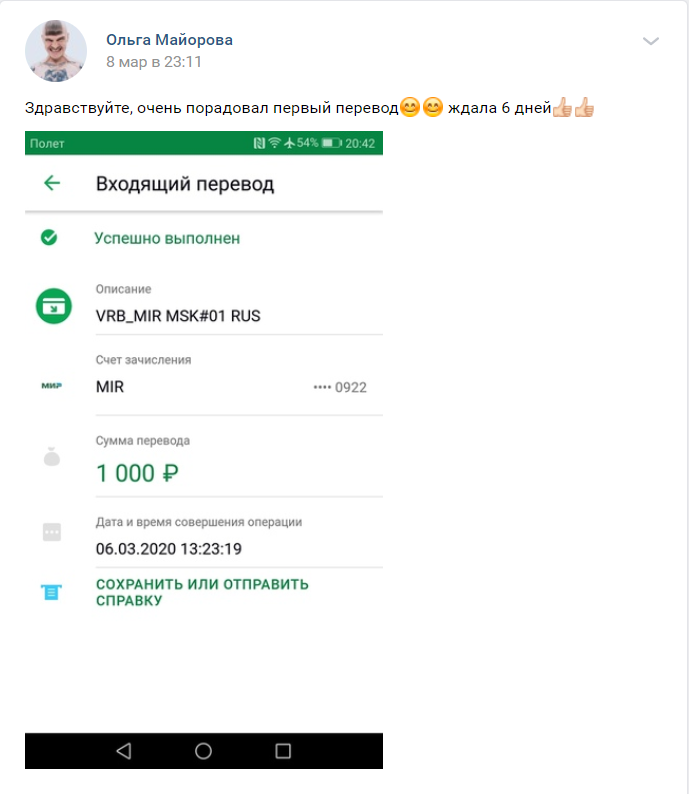
Task: Click the airplane mode status icon
Action: 289,143
